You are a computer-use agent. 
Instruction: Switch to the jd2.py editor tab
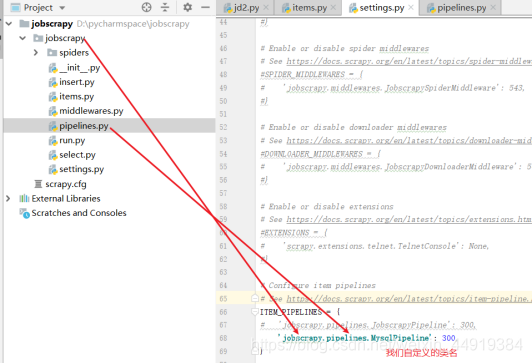coord(246,7)
